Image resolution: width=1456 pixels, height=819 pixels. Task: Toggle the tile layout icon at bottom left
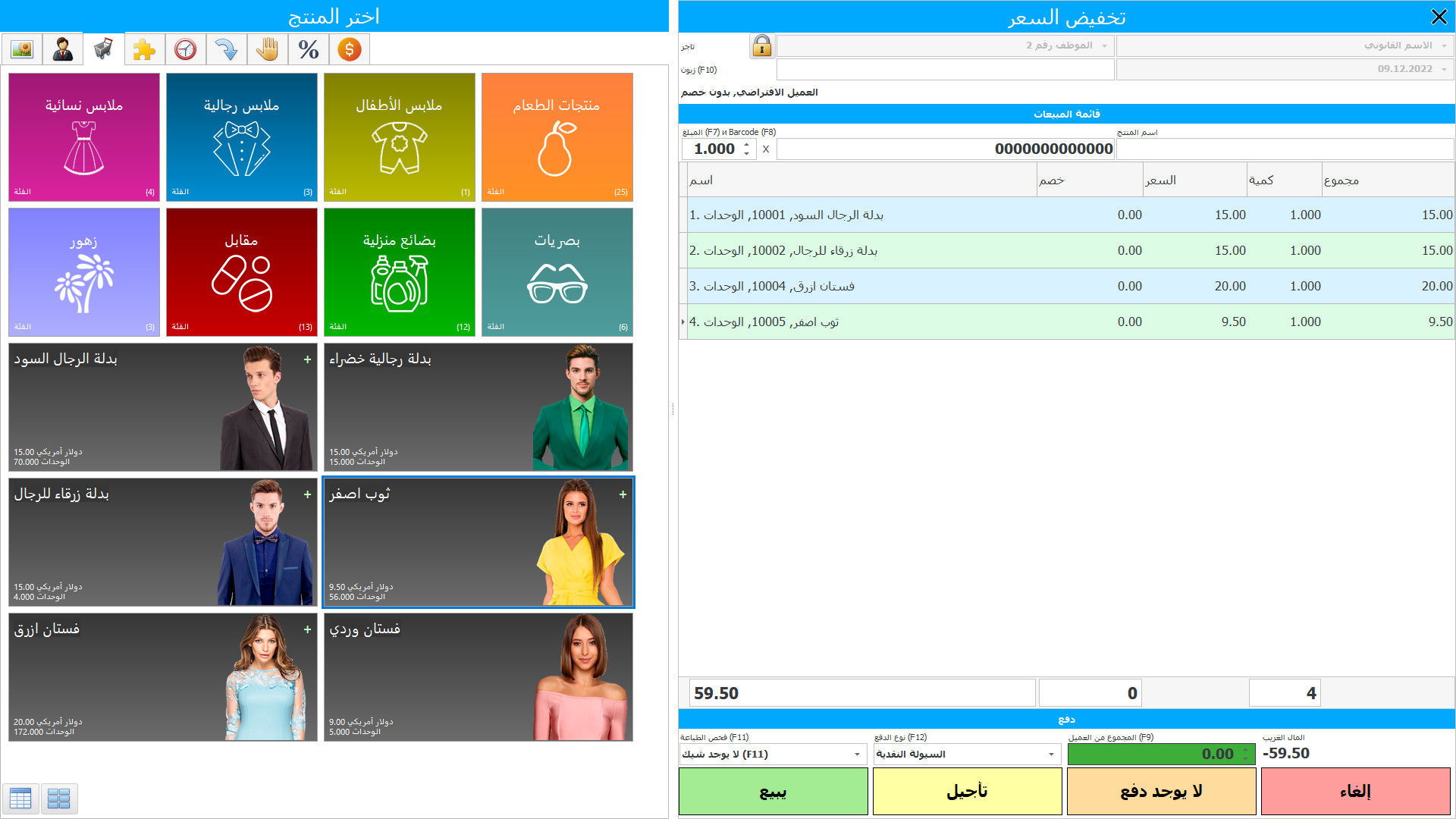[x=60, y=799]
